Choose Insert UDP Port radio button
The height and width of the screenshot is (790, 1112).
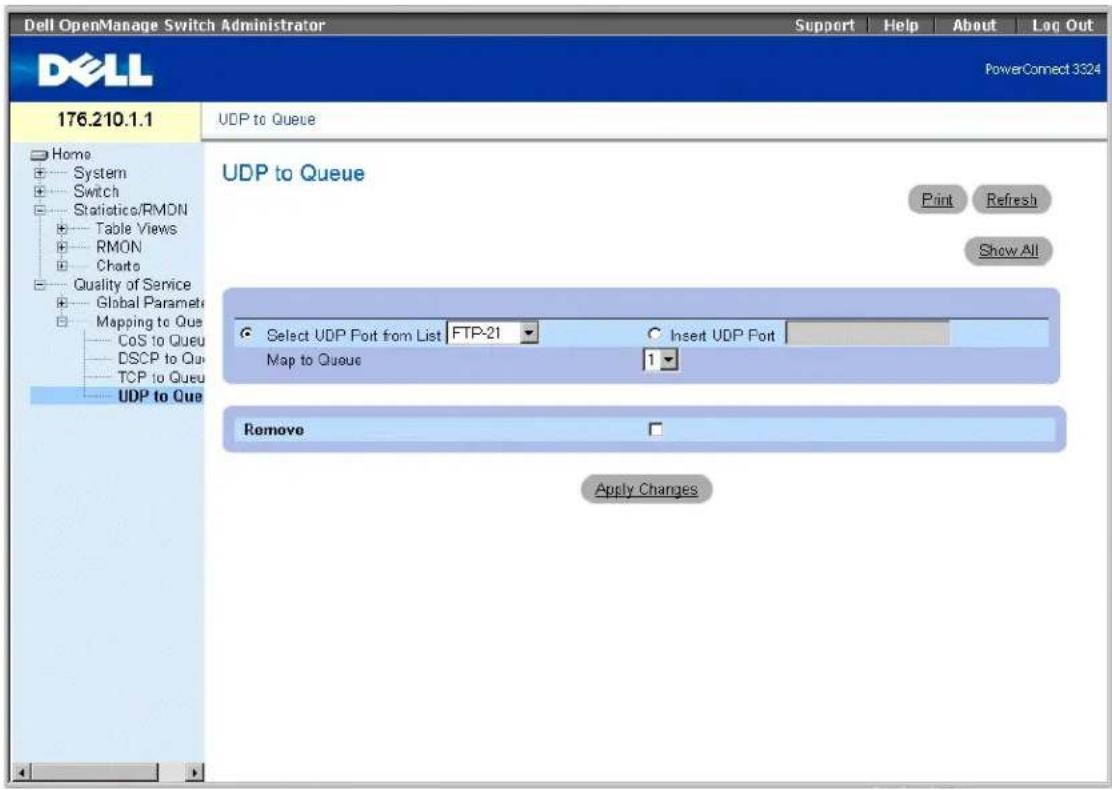[x=655, y=334]
